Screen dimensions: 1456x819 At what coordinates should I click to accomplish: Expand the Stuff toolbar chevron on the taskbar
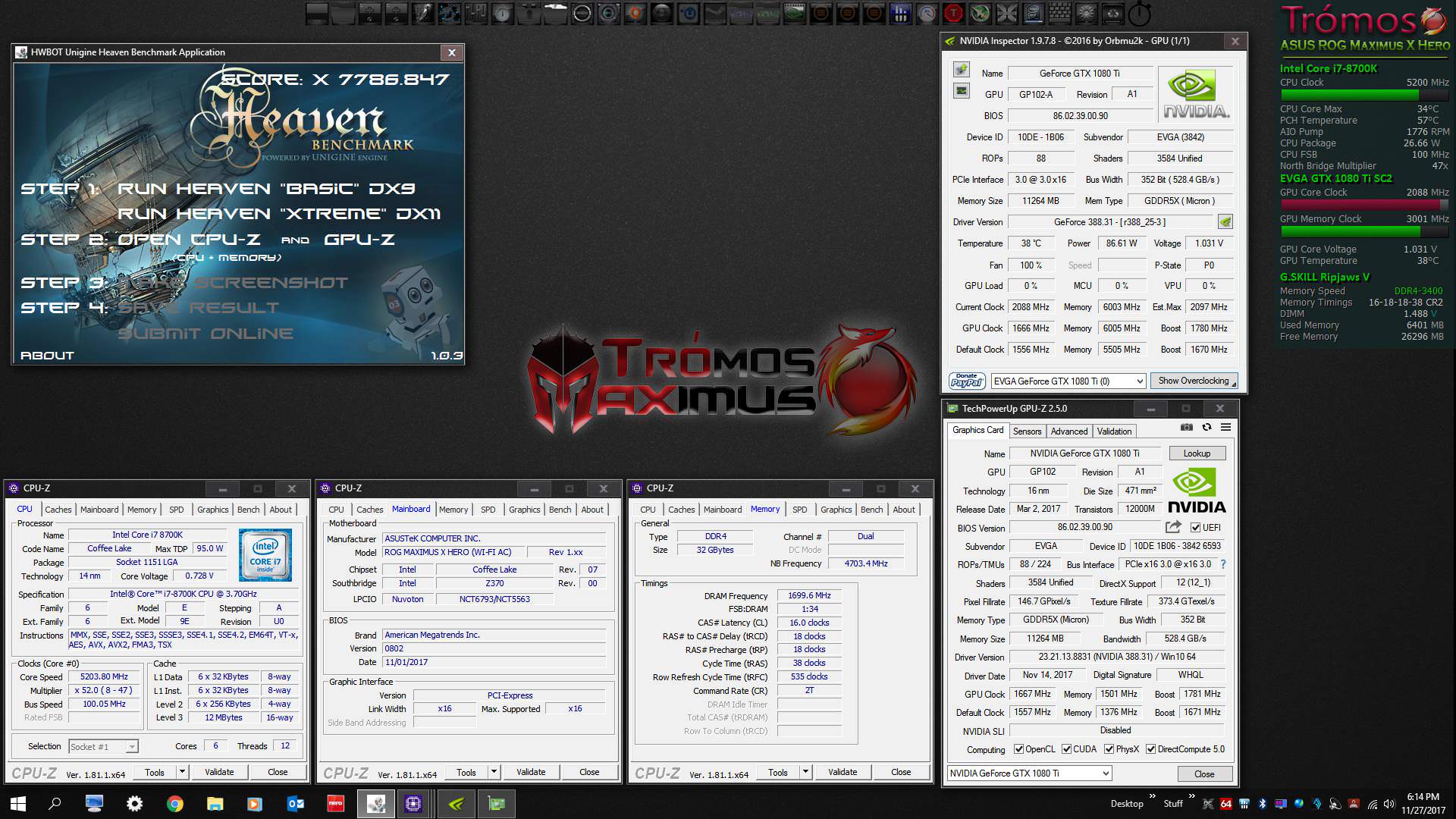(x=1191, y=795)
